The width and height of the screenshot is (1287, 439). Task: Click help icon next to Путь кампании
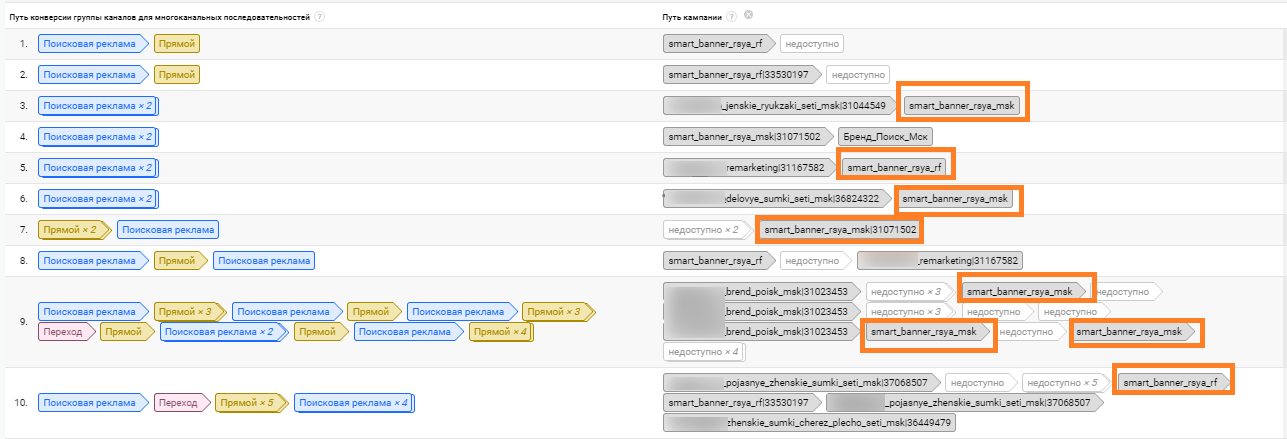click(733, 17)
